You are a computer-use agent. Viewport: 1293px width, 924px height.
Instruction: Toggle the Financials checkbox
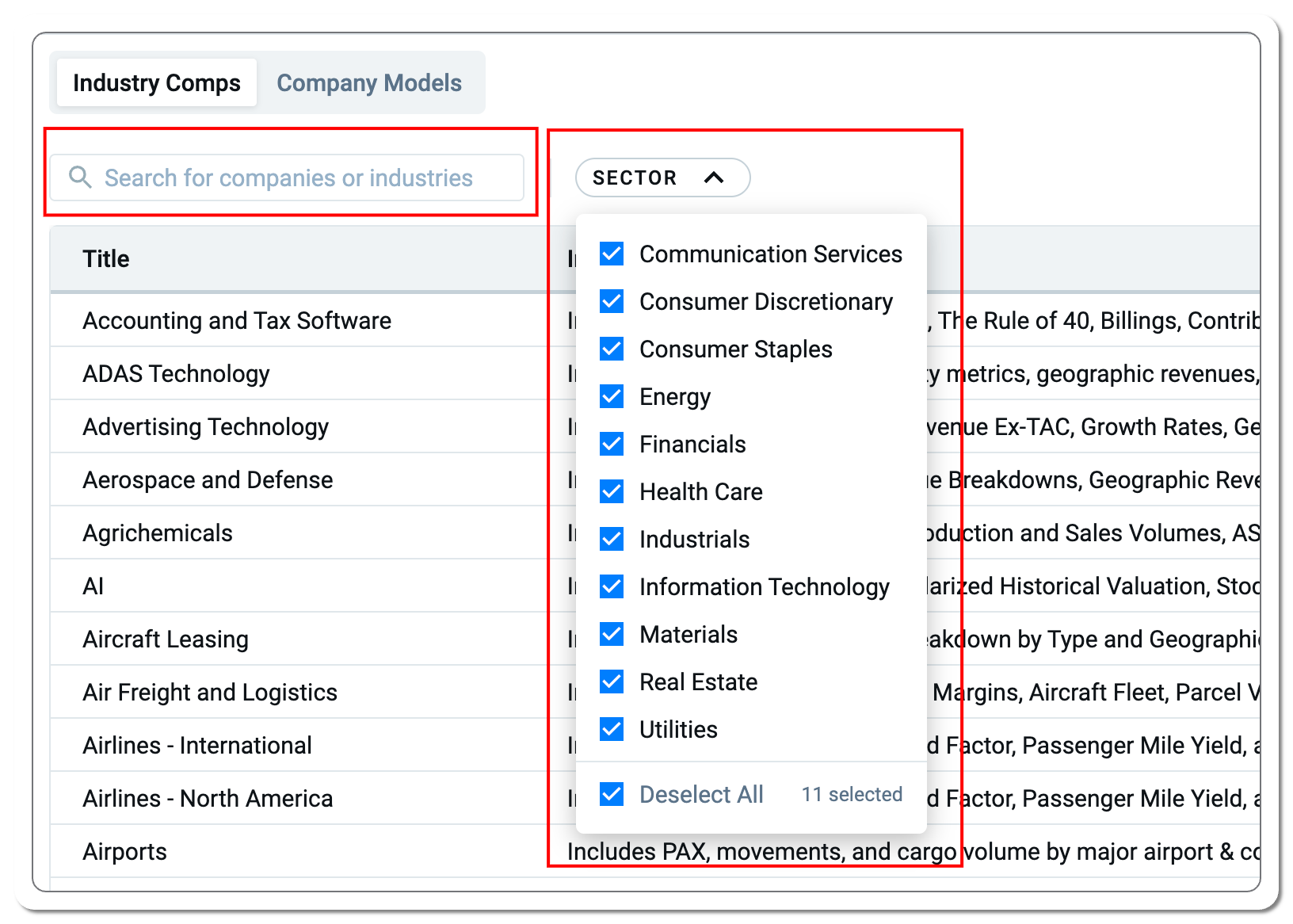pyautogui.click(x=612, y=444)
